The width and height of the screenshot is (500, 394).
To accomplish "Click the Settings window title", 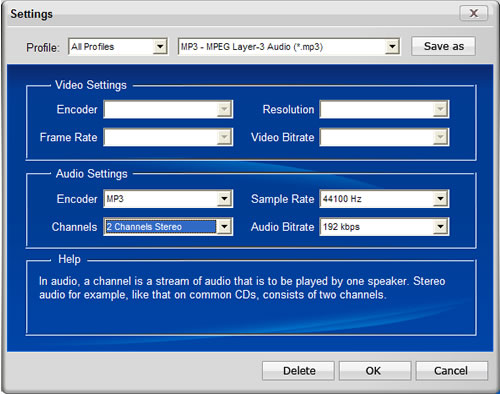I will point(31,14).
